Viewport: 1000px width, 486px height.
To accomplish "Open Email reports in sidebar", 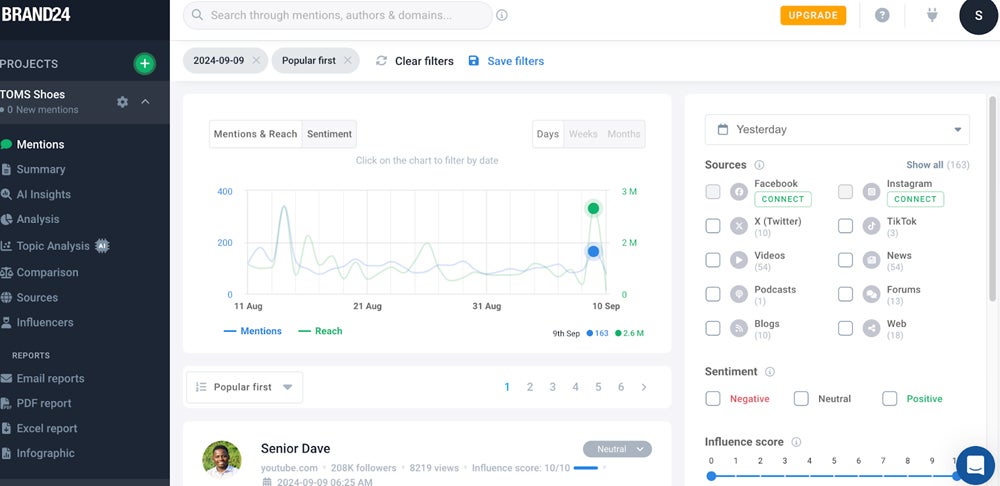I will 50,379.
